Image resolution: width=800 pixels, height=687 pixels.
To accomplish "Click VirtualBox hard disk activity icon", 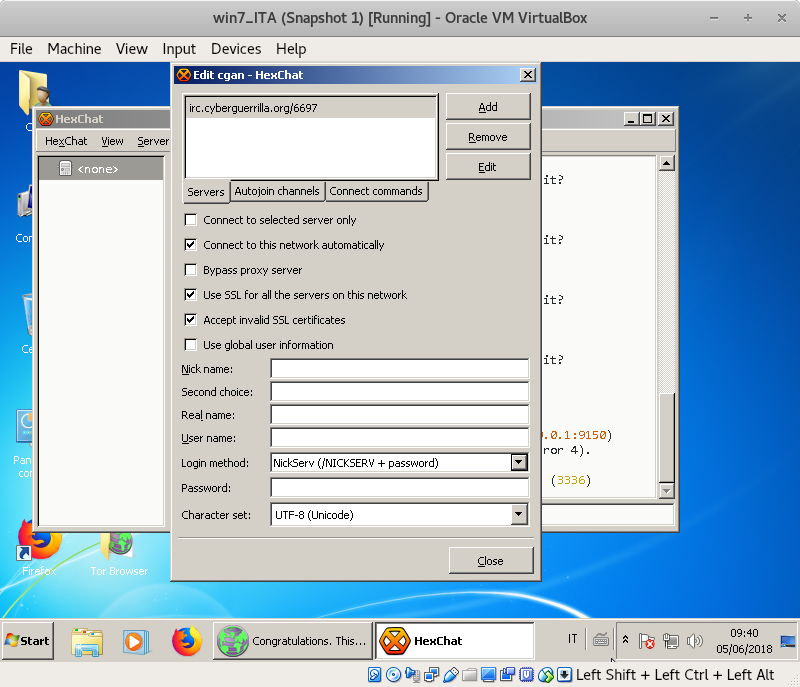I will 374,675.
